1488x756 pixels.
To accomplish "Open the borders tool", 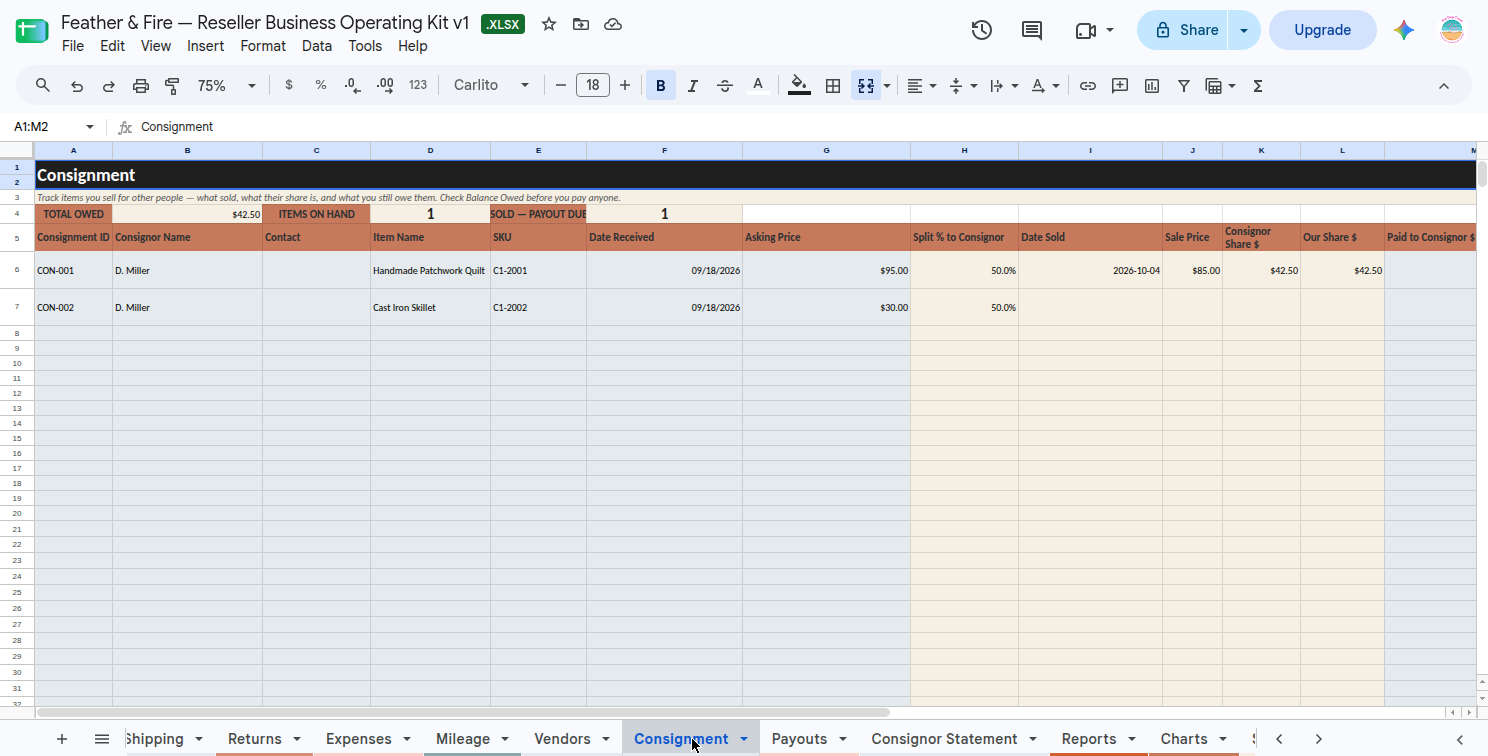I will [x=832, y=86].
